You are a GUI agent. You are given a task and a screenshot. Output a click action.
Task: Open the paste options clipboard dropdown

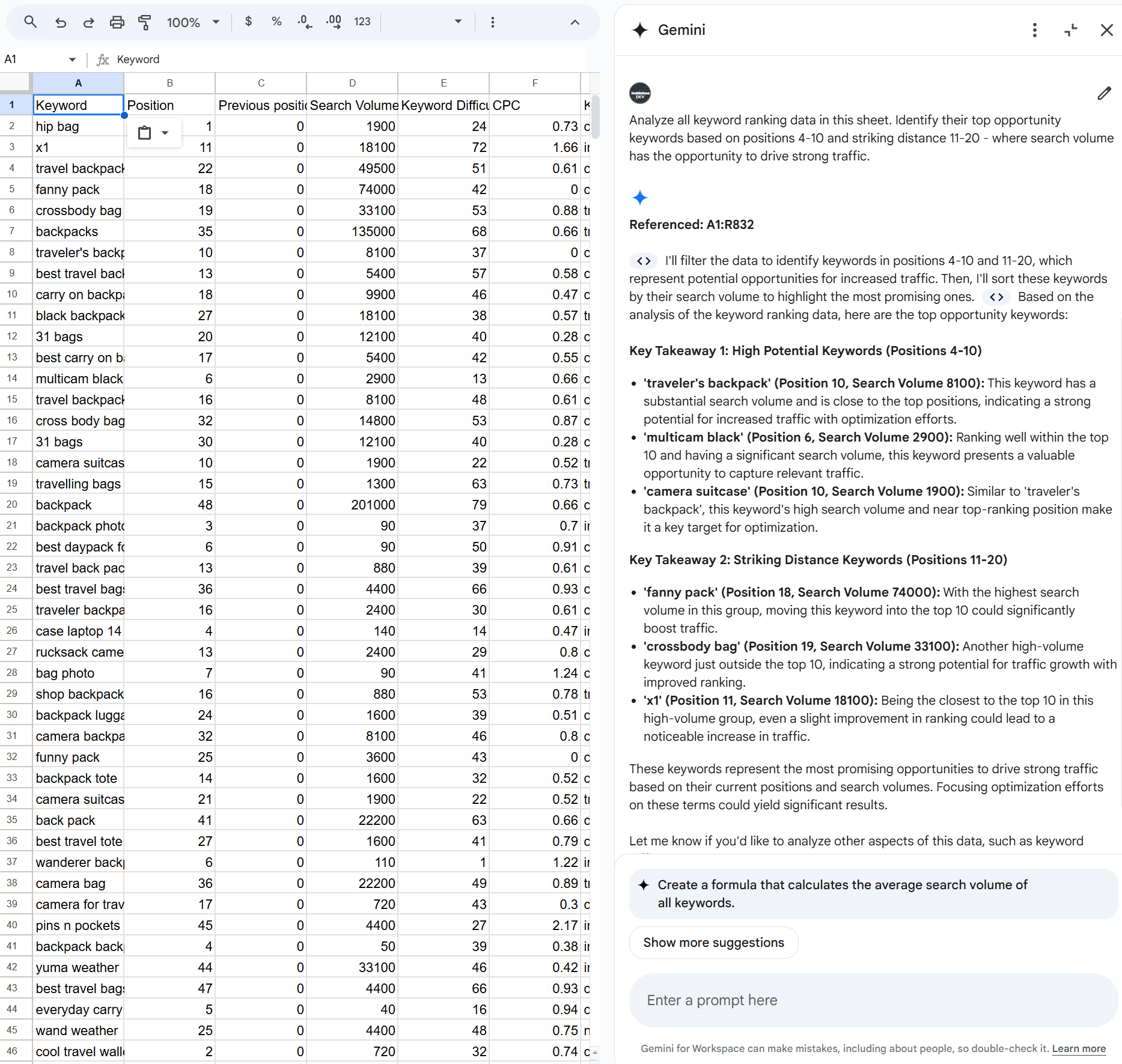pos(154,133)
